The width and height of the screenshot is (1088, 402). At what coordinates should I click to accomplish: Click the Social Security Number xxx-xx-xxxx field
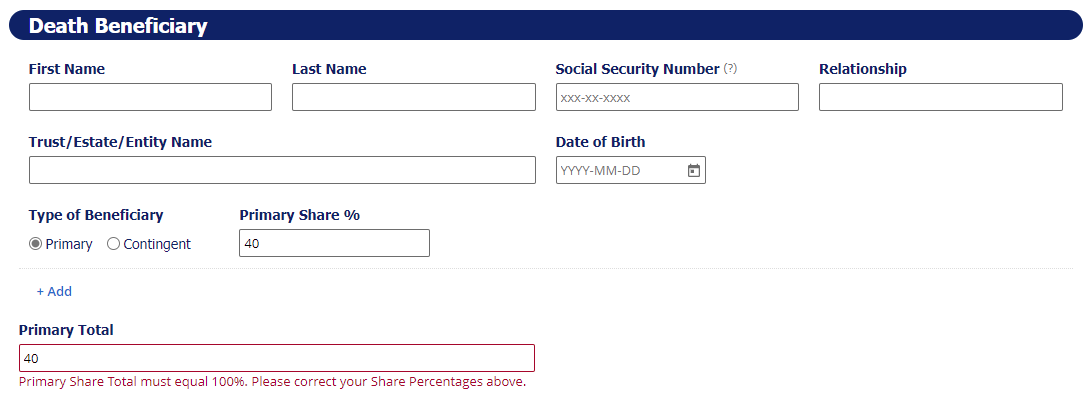(x=677, y=97)
